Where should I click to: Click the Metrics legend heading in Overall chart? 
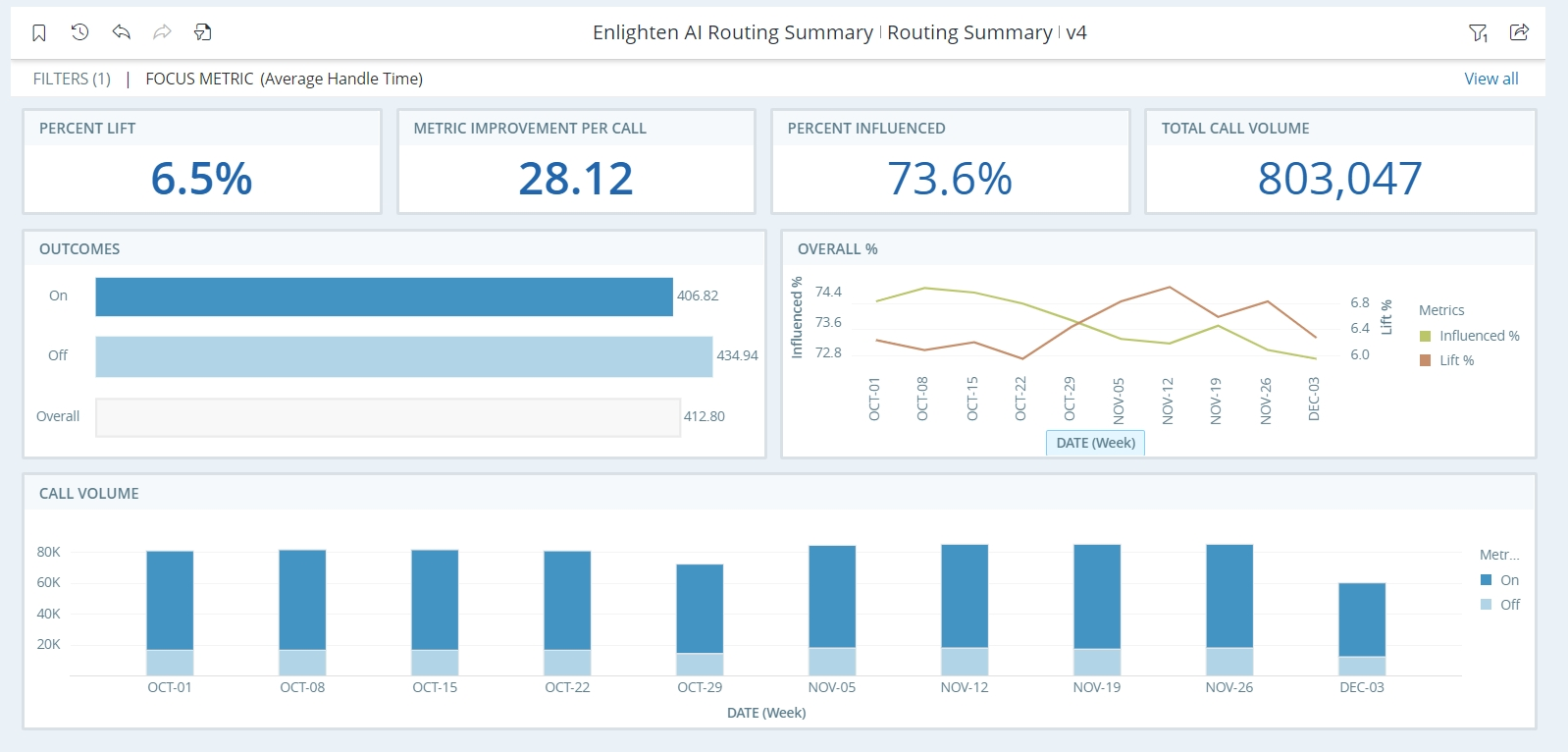[1441, 310]
